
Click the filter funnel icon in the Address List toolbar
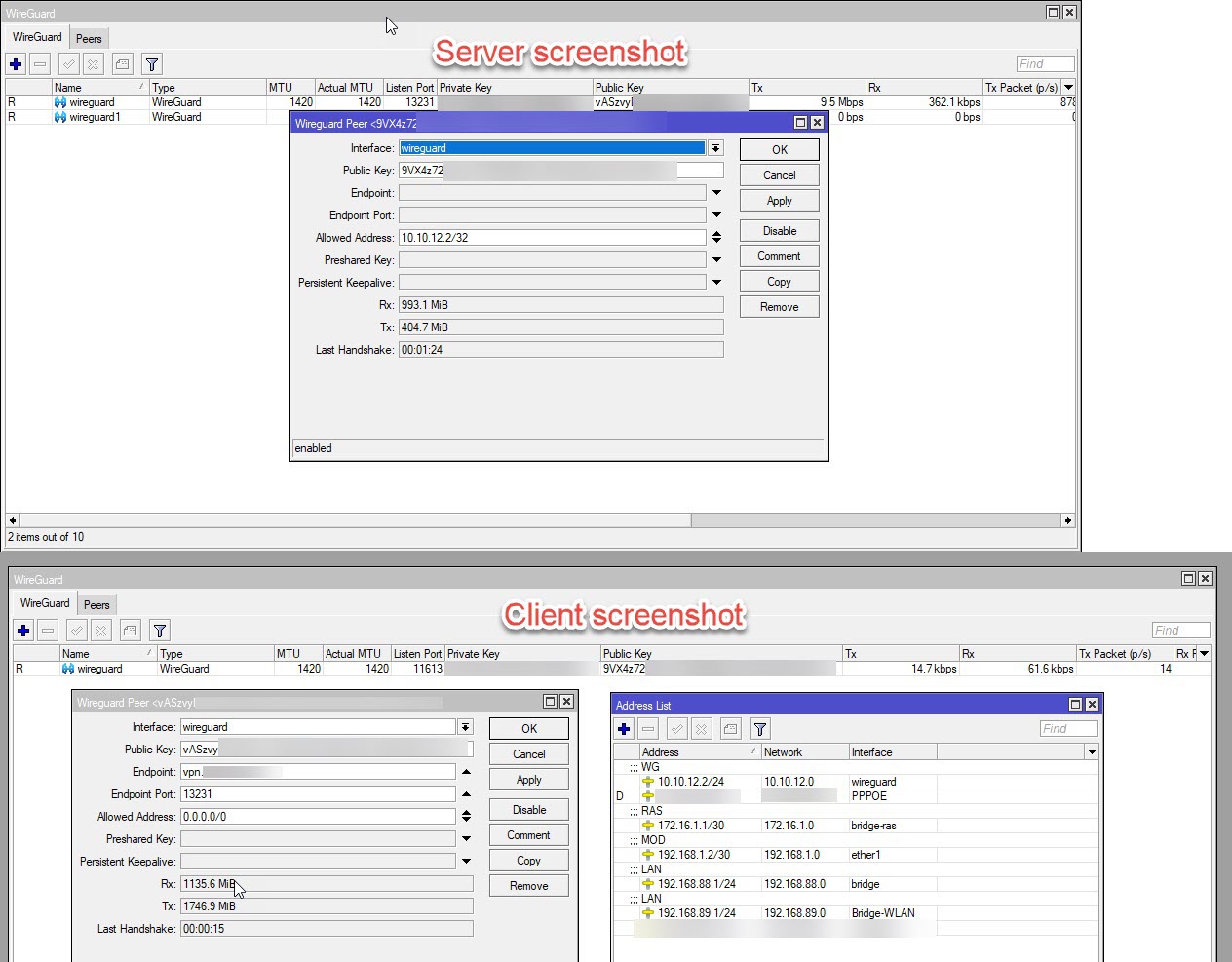(760, 729)
